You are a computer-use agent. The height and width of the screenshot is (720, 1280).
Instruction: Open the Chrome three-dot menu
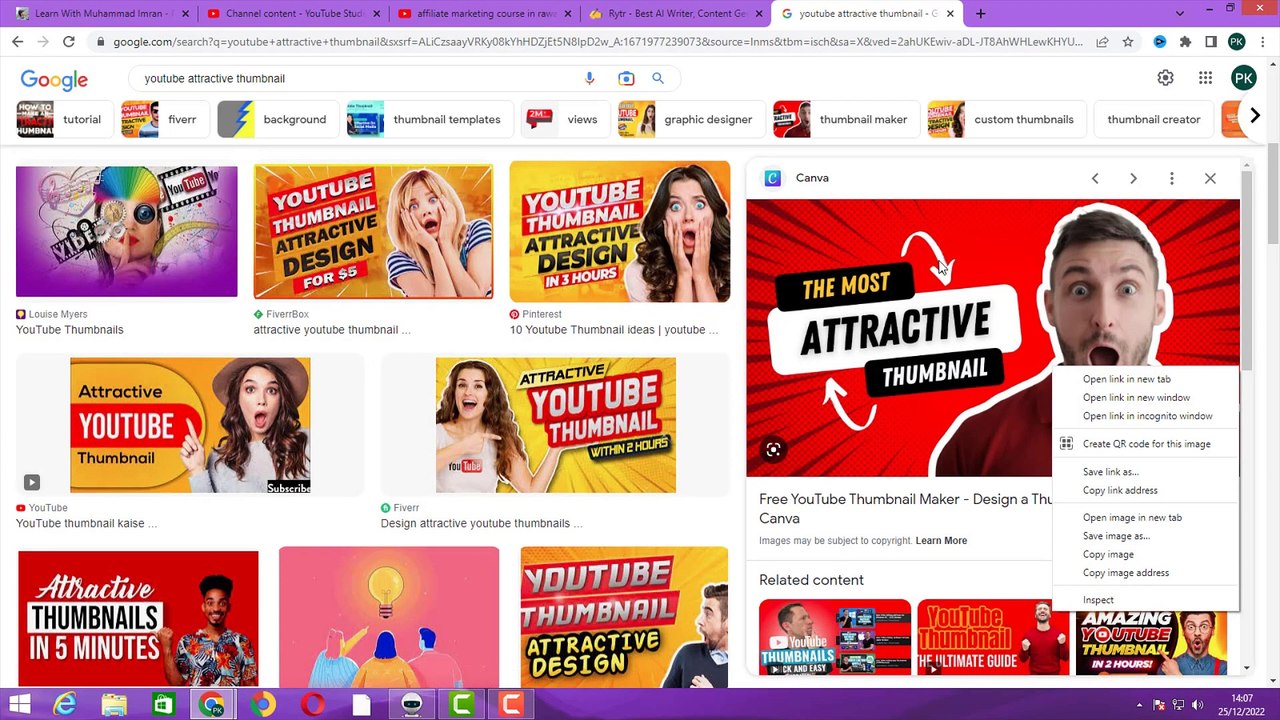(1262, 42)
